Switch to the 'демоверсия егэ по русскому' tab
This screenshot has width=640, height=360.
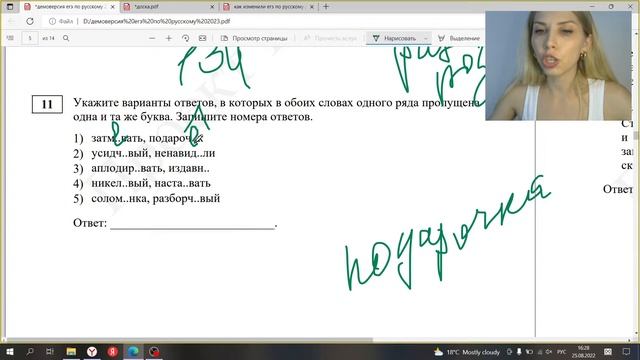(x=69, y=7)
